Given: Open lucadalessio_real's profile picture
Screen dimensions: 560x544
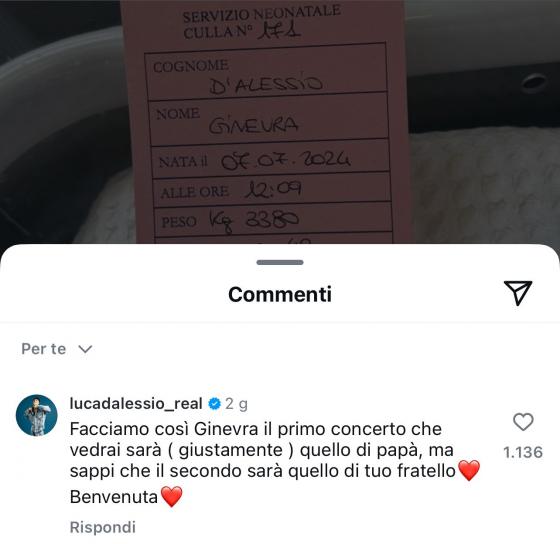Looking at the screenshot, I should (36, 415).
